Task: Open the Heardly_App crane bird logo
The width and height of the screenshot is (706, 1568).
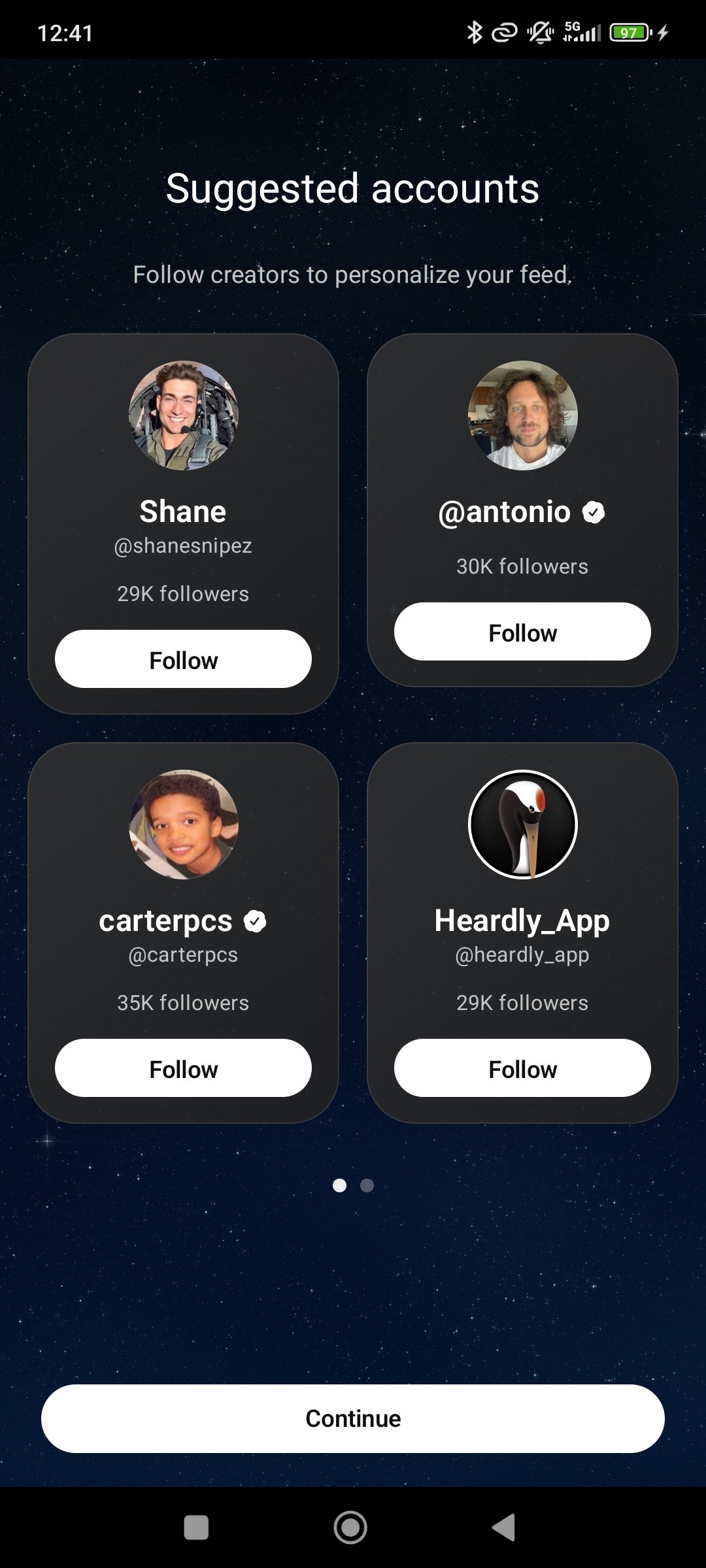Action: 522,825
